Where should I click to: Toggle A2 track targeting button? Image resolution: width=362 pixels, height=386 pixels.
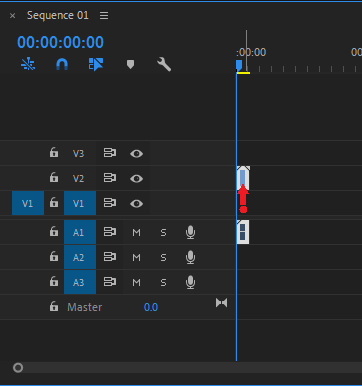80,257
